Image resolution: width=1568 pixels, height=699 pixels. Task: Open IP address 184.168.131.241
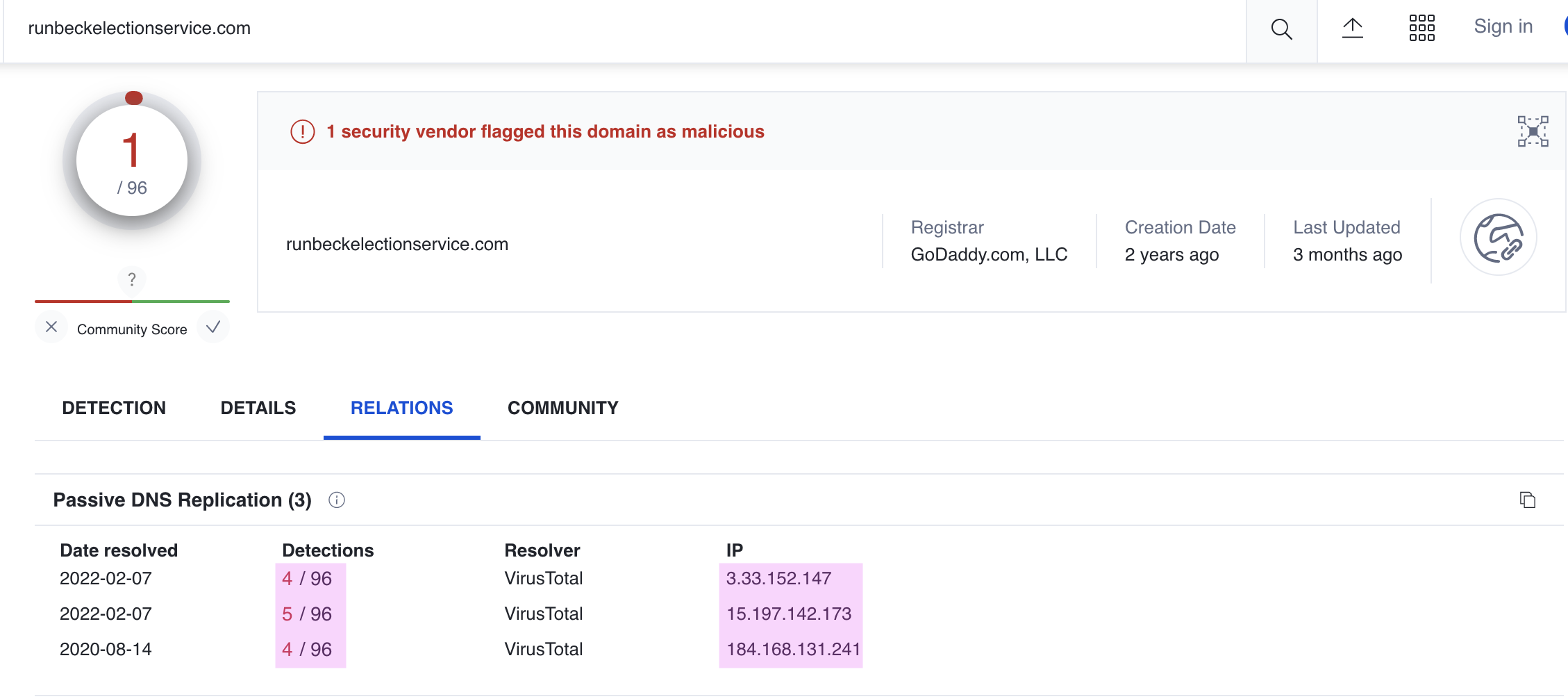click(x=794, y=649)
